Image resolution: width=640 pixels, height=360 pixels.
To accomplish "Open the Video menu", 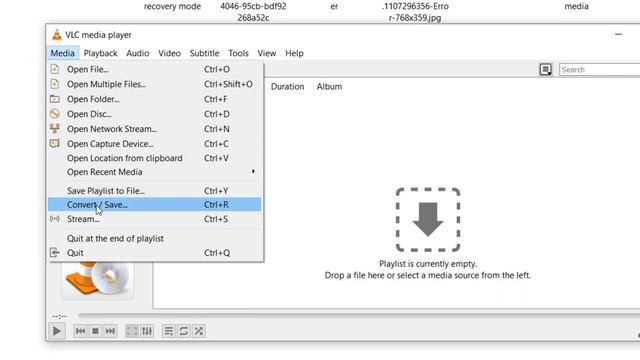I will (169, 53).
